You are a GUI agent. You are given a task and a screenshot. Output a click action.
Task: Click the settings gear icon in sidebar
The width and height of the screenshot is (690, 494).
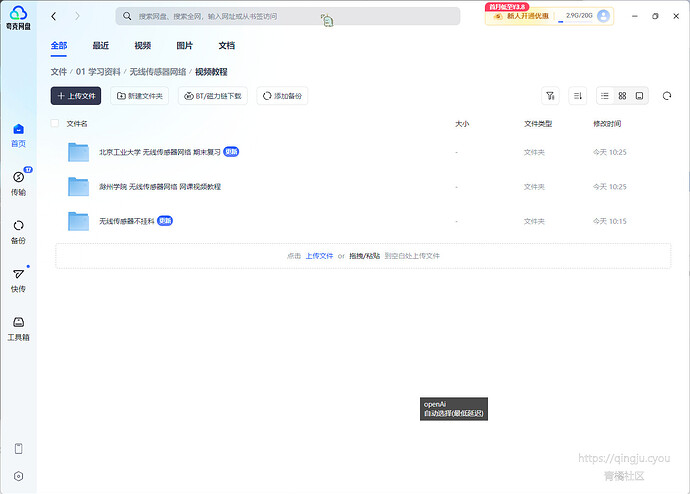point(18,476)
